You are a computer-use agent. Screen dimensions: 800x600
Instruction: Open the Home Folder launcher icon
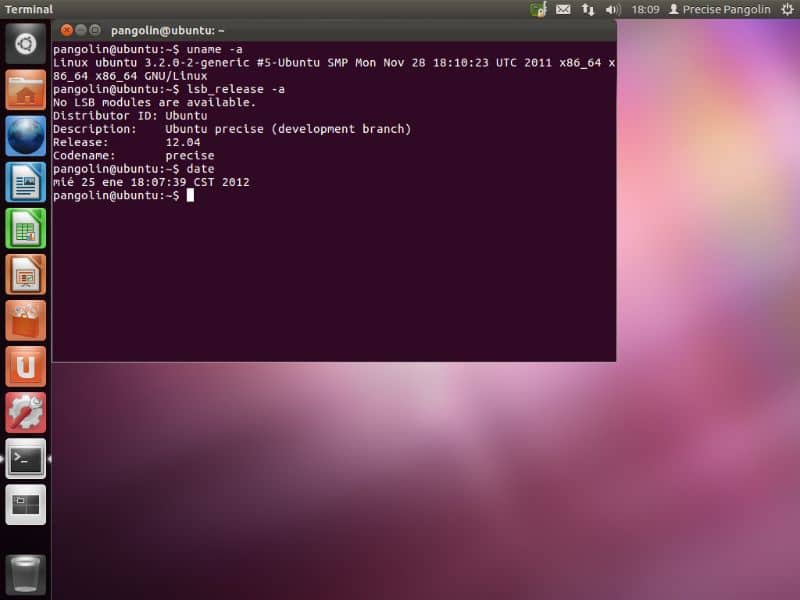25,88
